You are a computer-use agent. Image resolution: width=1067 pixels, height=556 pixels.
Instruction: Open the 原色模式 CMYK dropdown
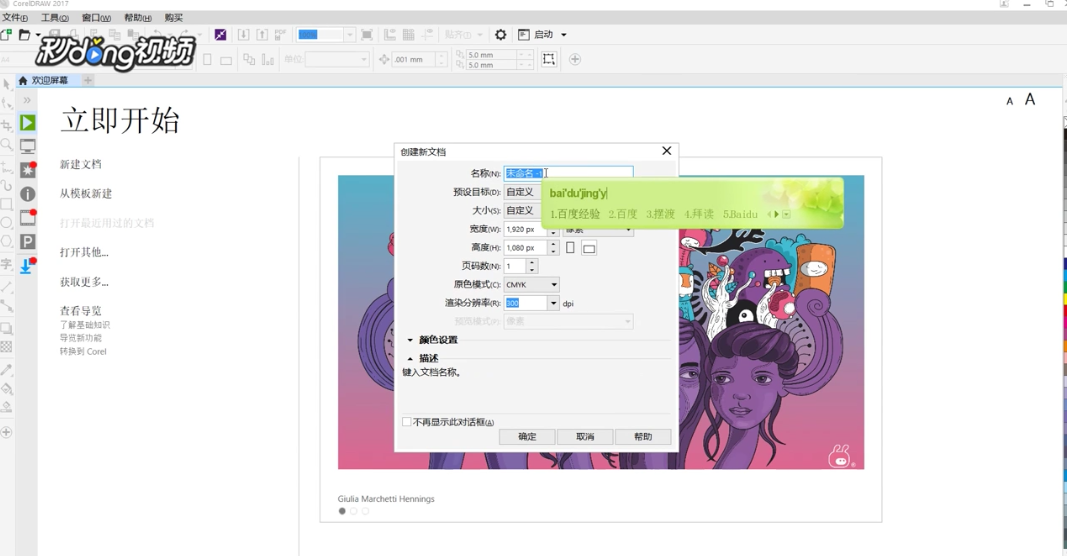531,284
